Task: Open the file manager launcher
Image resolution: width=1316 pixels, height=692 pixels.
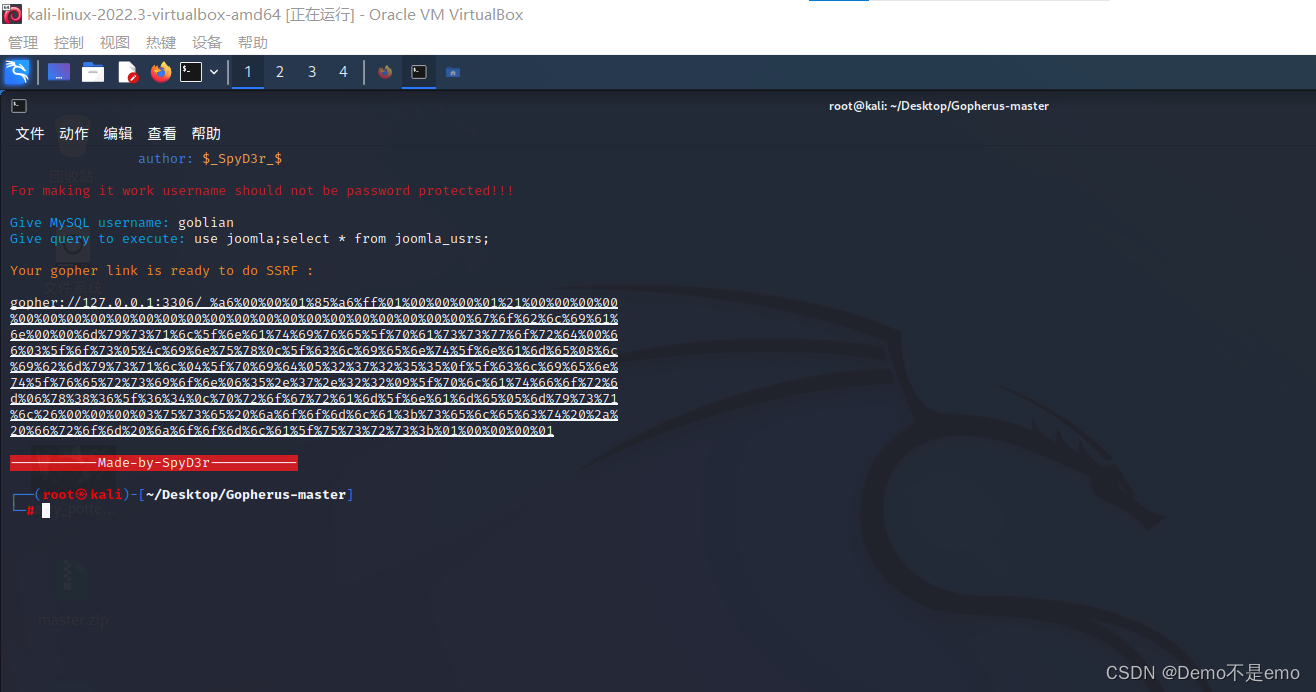Action: click(93, 72)
